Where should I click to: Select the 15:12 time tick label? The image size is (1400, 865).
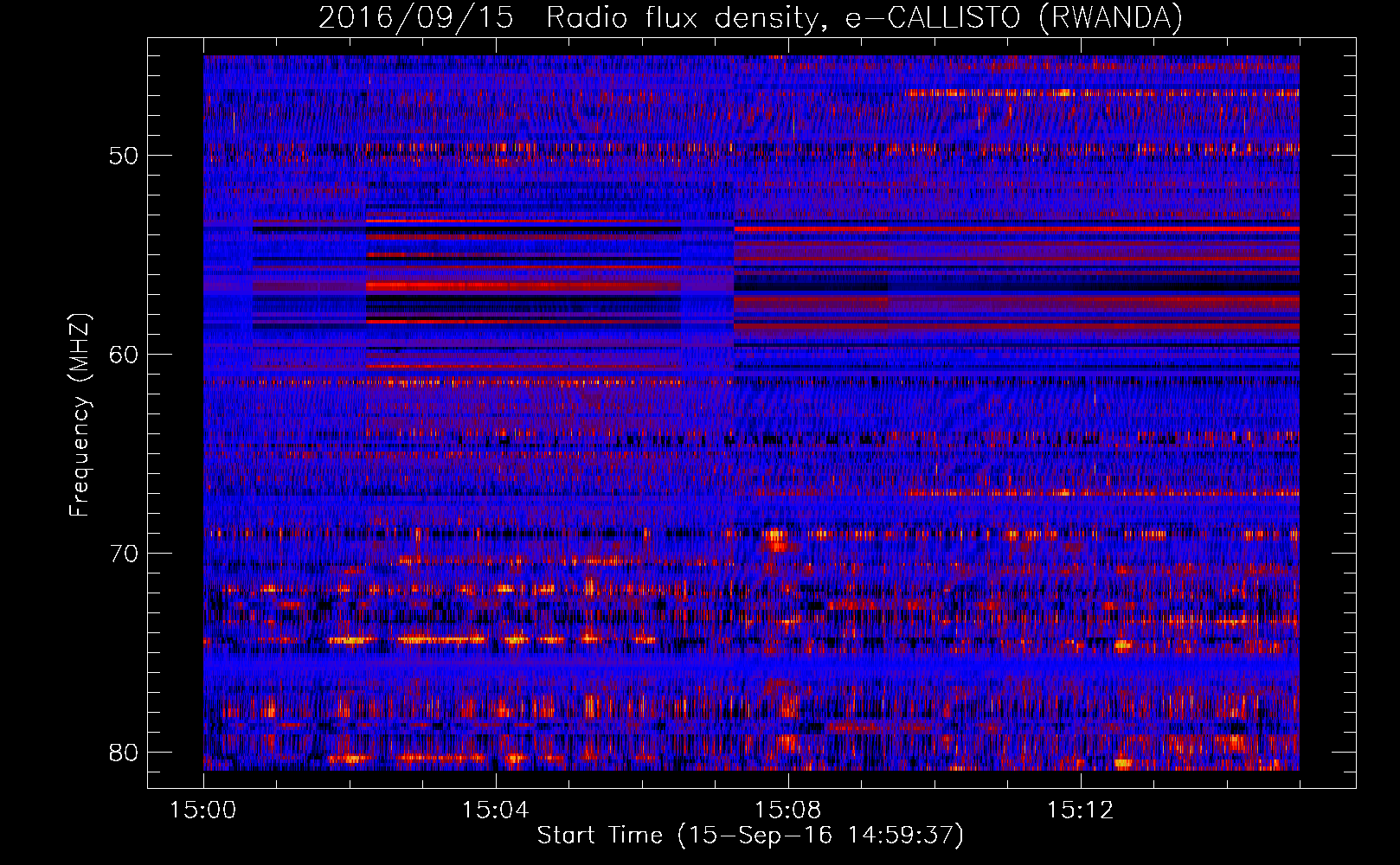[1080, 811]
